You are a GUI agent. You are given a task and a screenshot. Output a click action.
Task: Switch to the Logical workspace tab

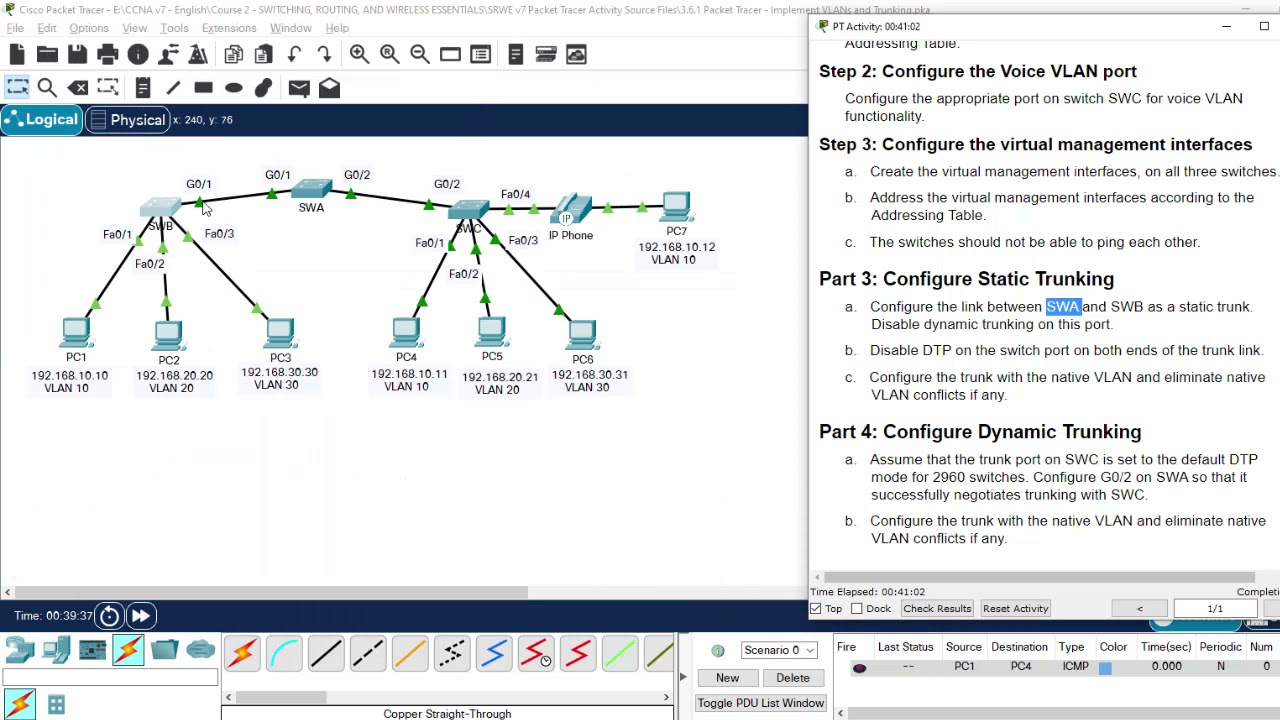41,120
